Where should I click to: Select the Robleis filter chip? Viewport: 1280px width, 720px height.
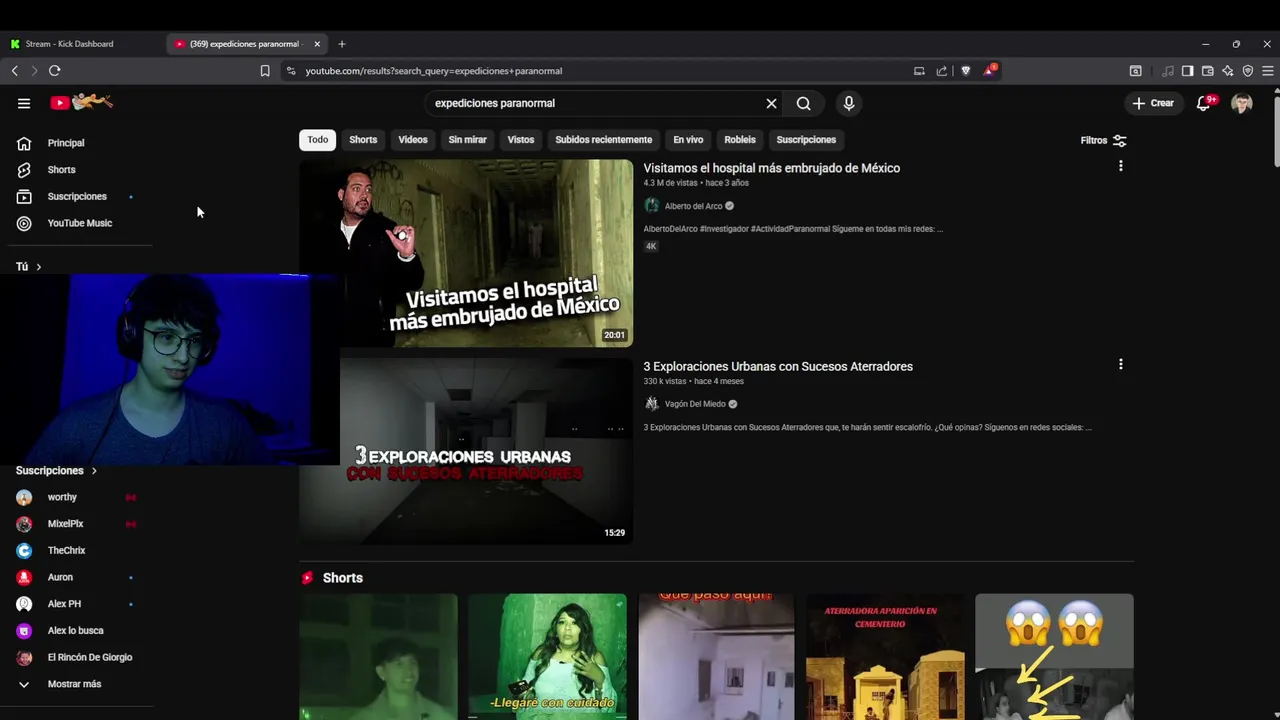(740, 140)
